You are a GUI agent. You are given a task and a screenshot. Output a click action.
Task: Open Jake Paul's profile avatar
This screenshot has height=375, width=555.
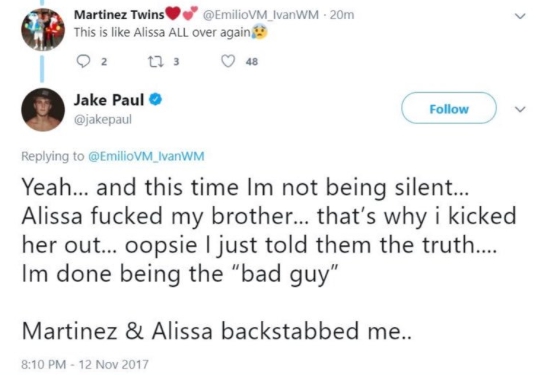(43, 109)
